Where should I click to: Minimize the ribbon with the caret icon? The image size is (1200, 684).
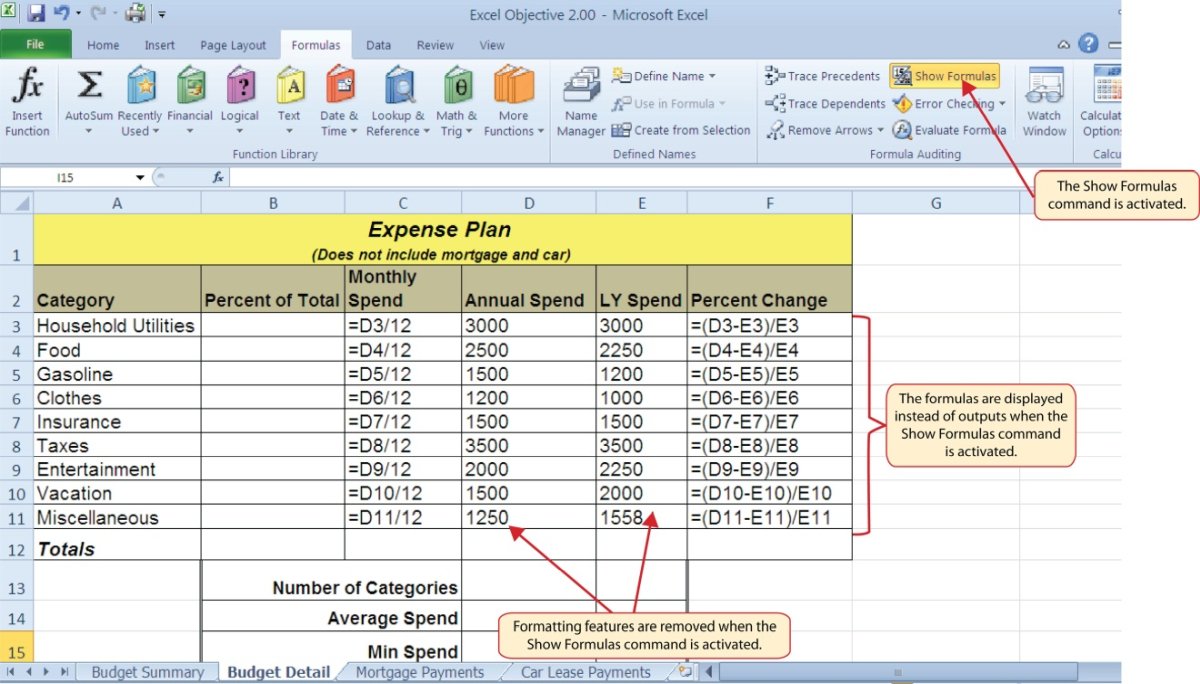pyautogui.click(x=1064, y=44)
